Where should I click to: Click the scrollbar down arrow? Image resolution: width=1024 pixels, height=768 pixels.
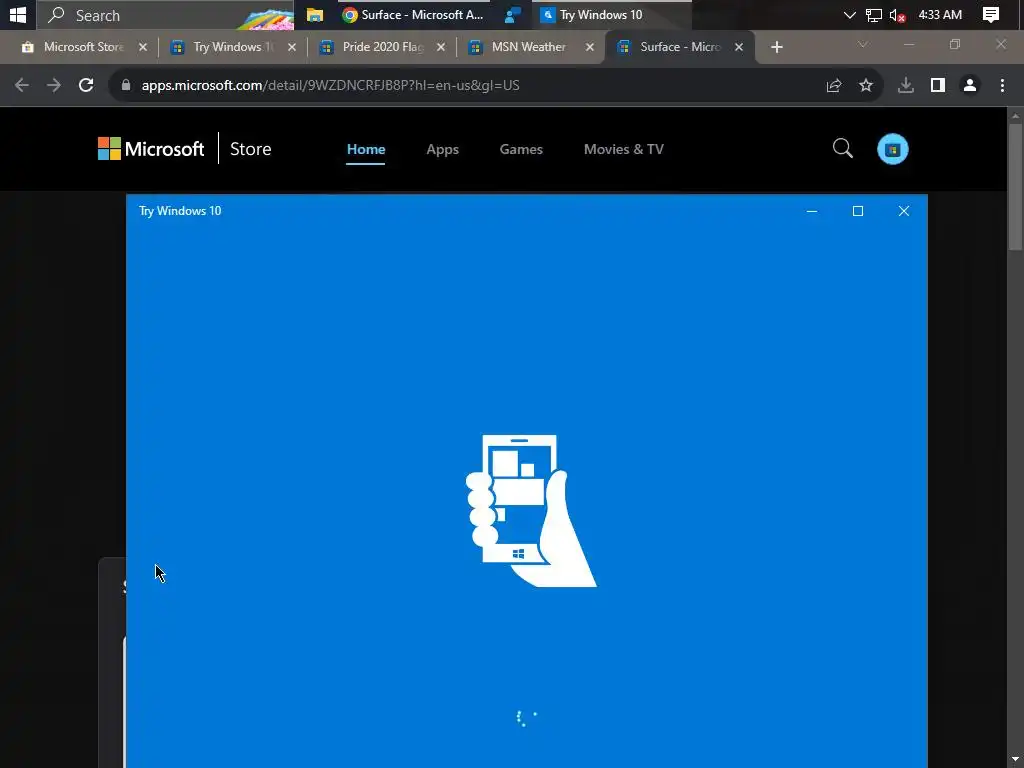[1015, 760]
